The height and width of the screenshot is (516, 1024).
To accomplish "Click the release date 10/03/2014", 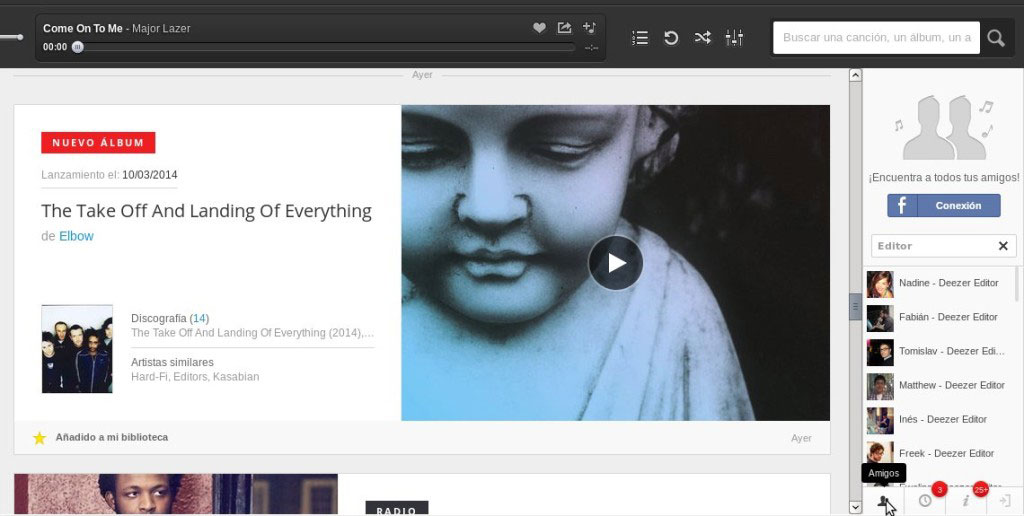I will (150, 174).
